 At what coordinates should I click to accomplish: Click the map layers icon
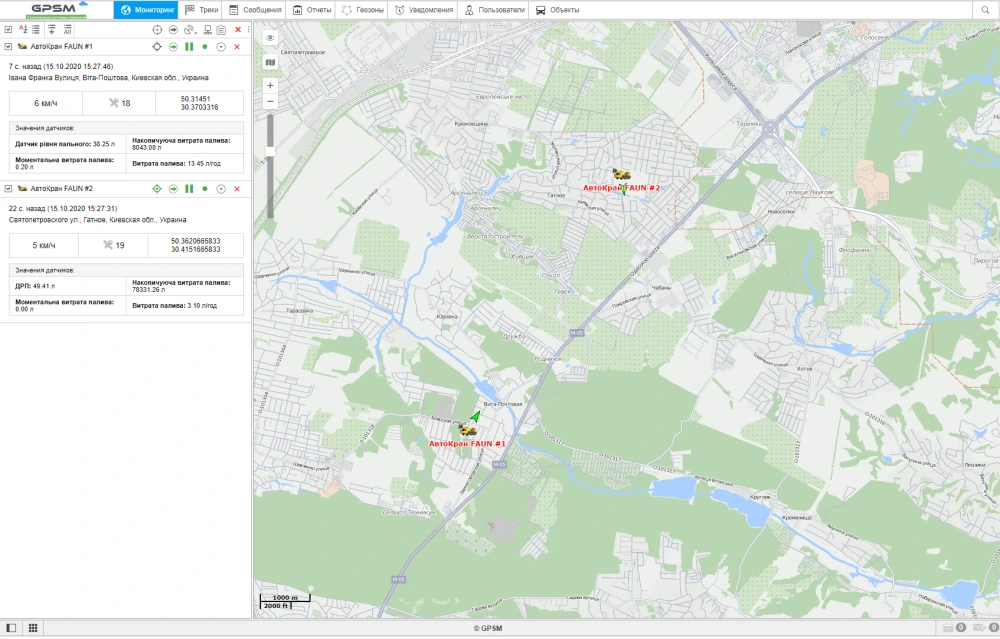click(270, 62)
